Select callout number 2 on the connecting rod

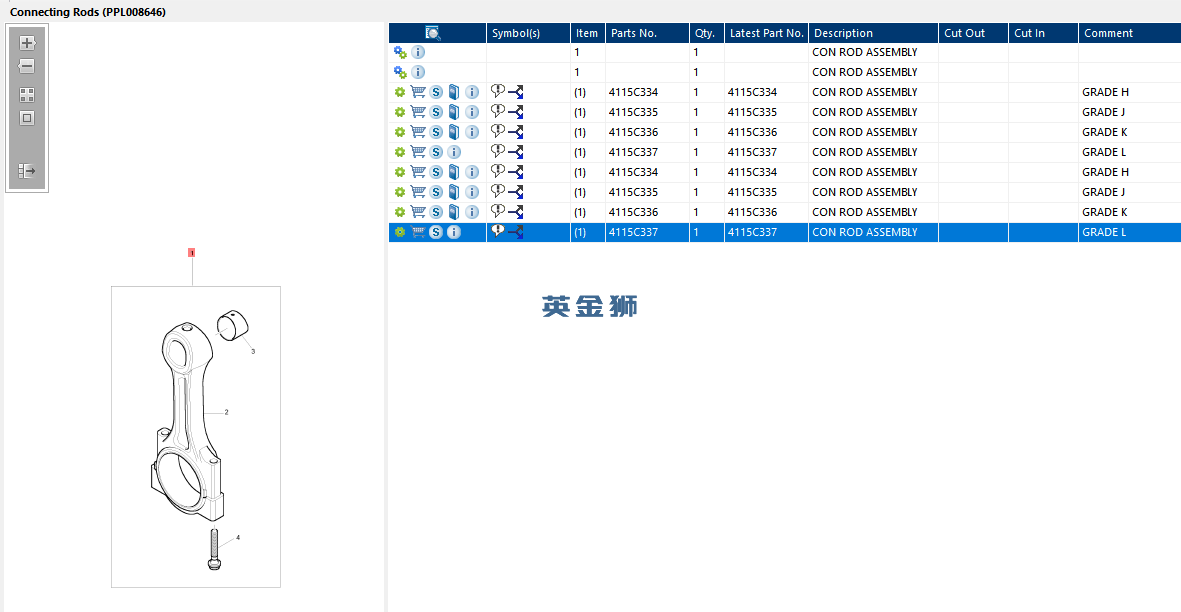pos(226,412)
